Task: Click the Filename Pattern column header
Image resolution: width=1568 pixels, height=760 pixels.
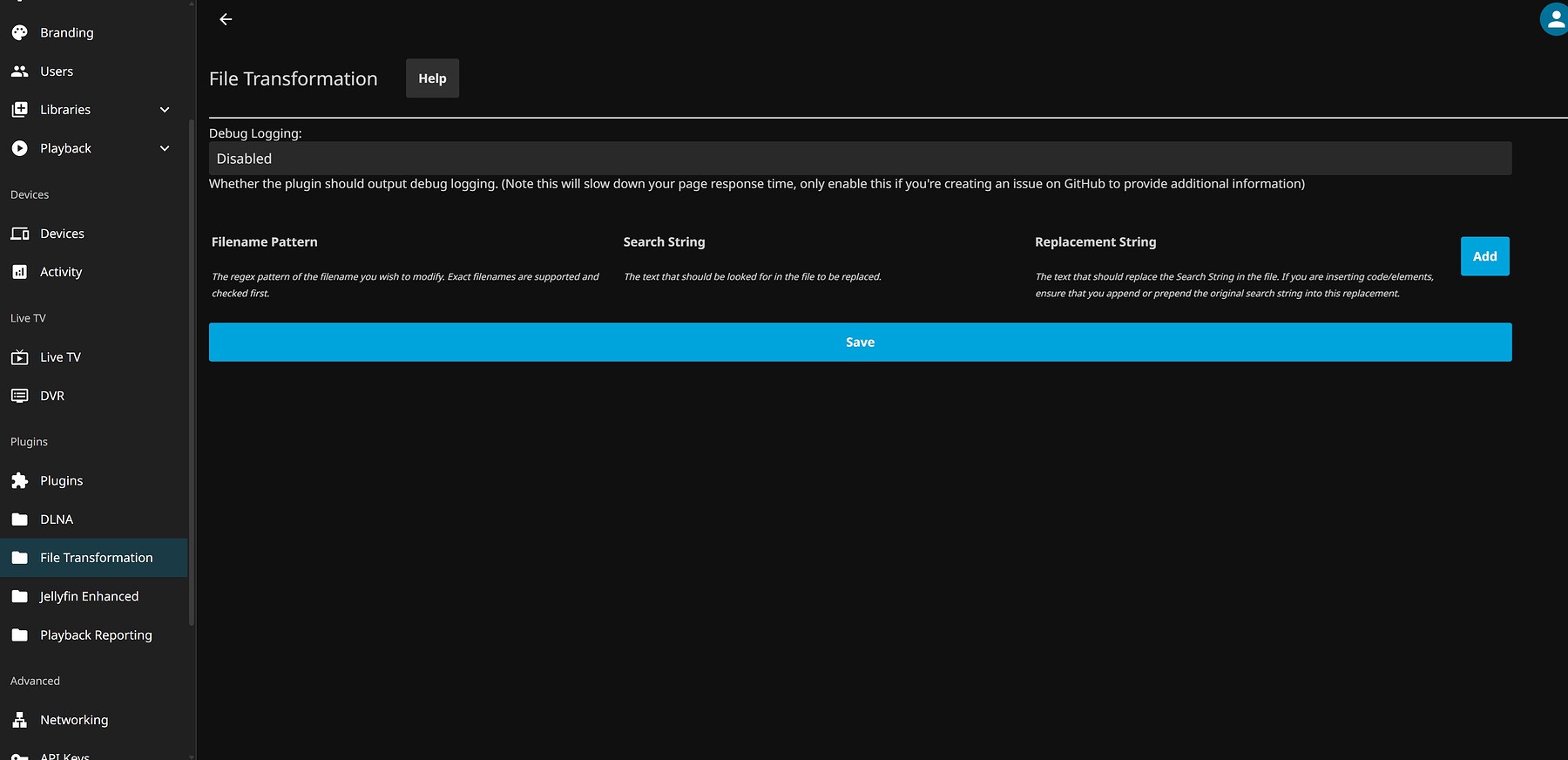Action: (264, 242)
